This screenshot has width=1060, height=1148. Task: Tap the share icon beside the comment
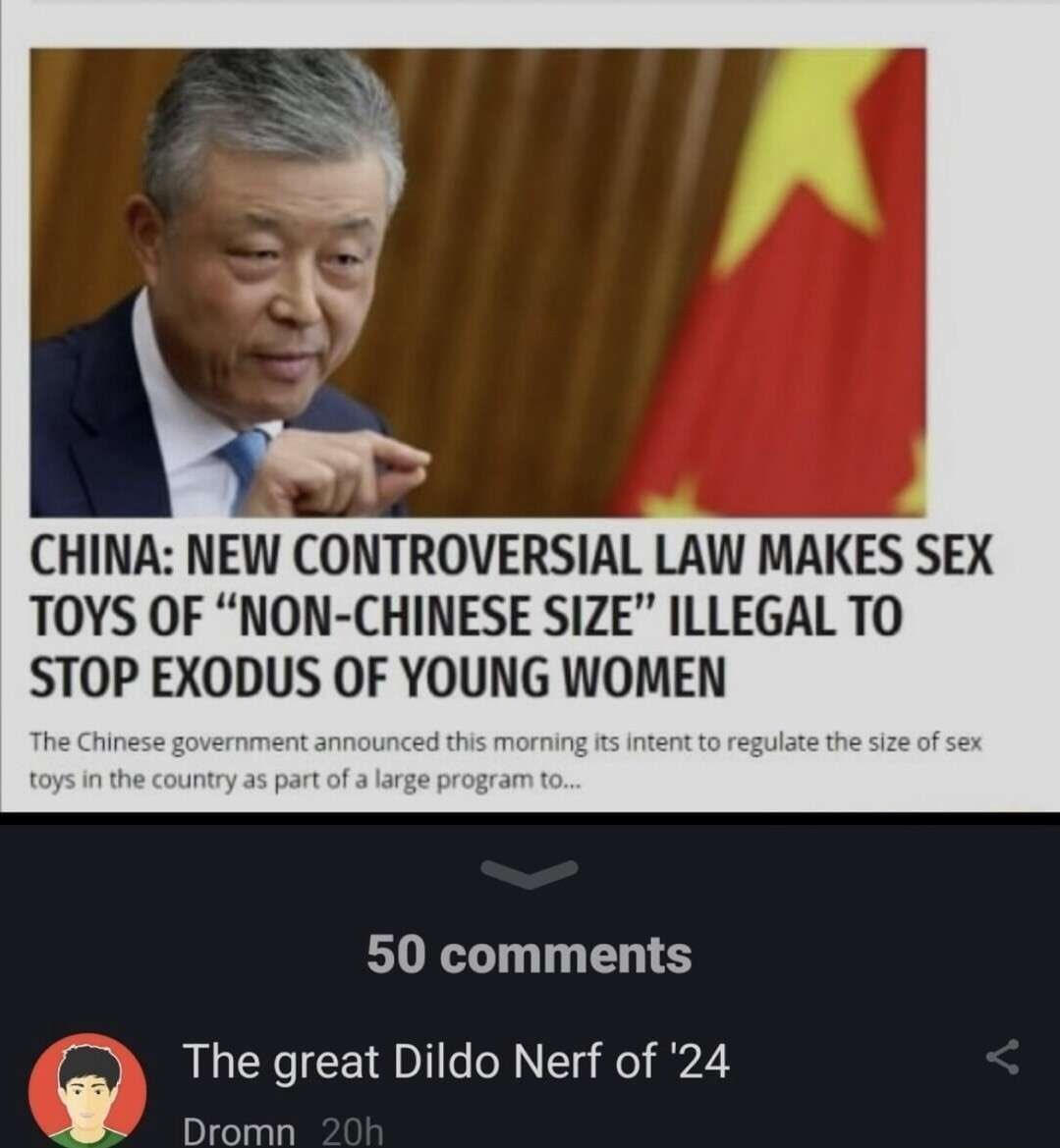[1003, 1057]
